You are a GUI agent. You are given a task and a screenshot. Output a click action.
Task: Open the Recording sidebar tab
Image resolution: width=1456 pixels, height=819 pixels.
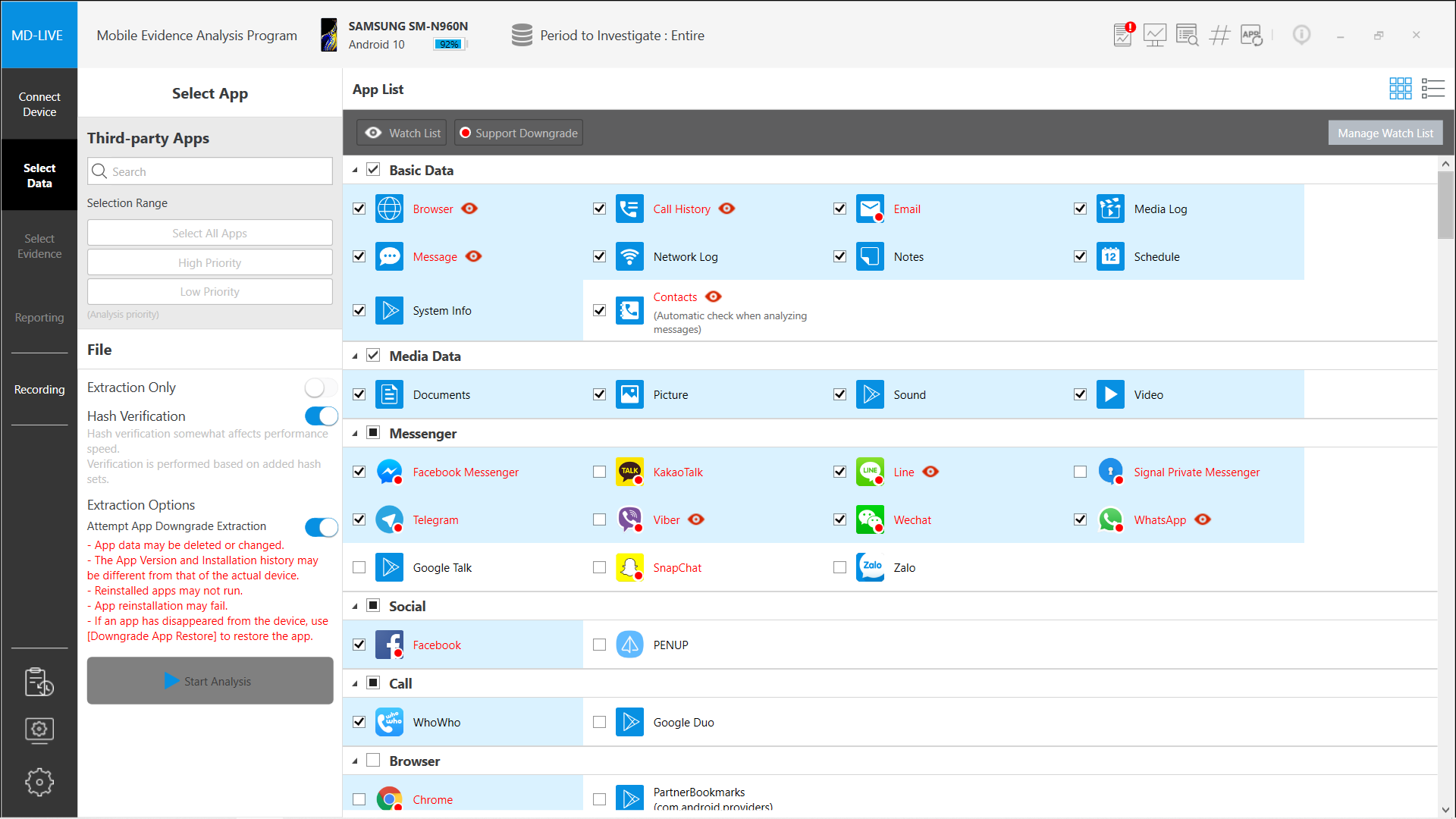point(39,389)
